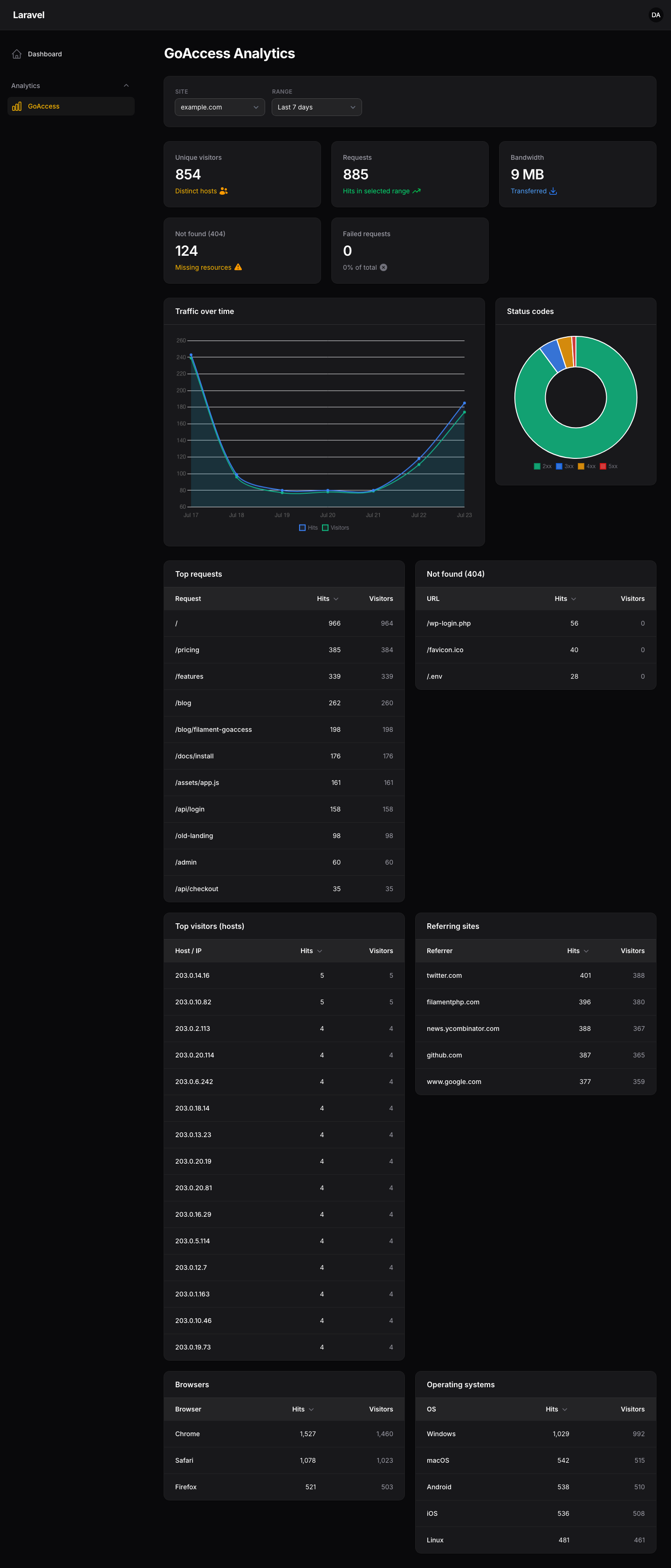Click the Not found (404) 124 value

[186, 251]
